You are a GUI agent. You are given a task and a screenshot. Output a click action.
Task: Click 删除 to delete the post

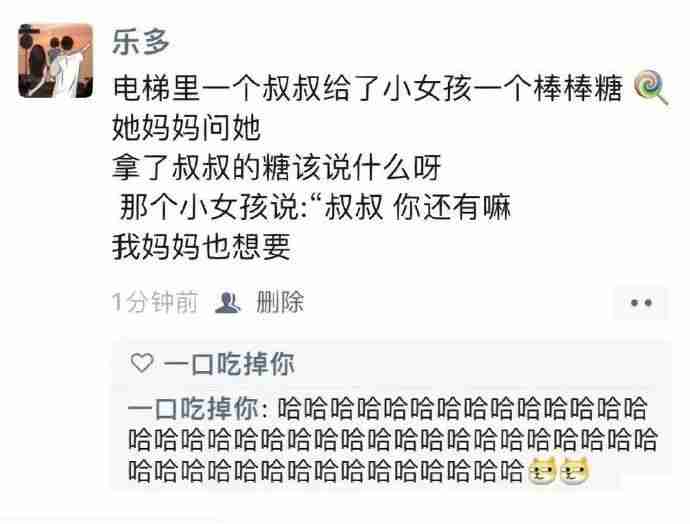[280, 302]
